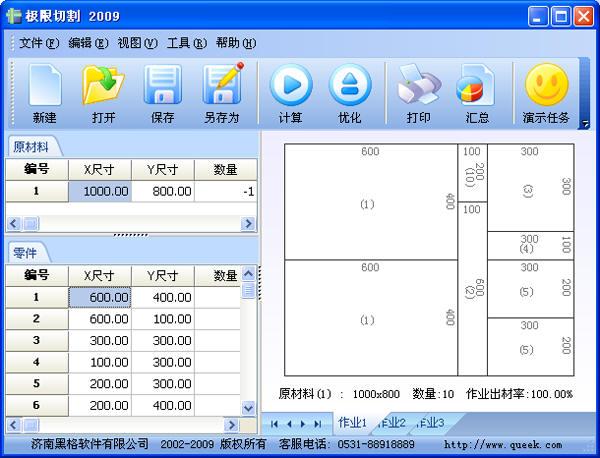Click parts table 编号 column header

coord(37,275)
